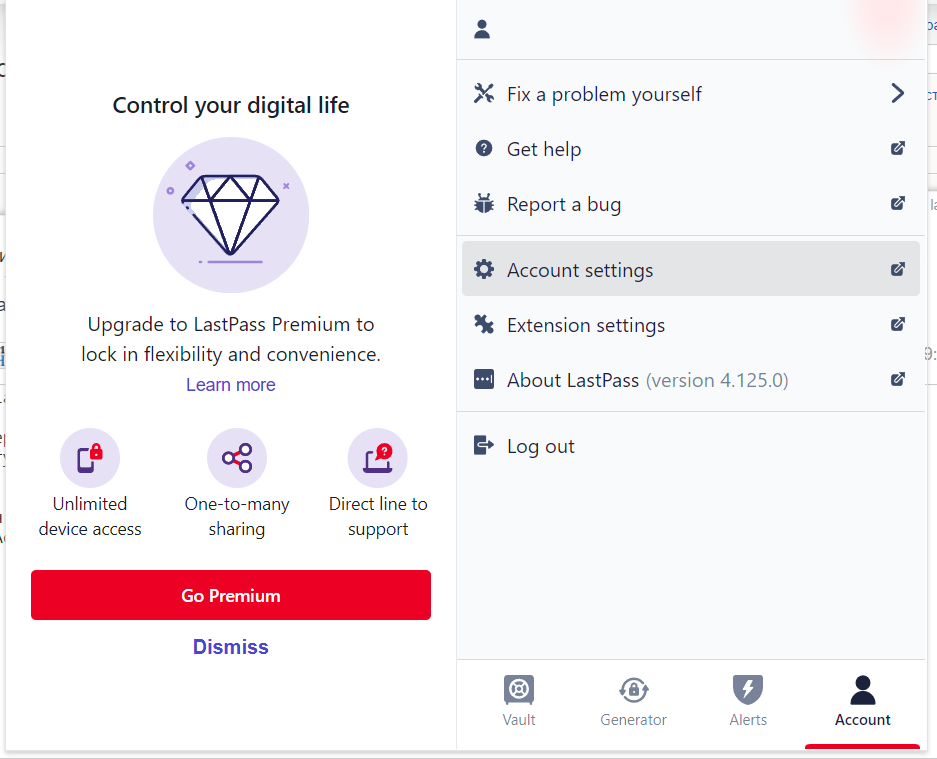Click the Extension settings puzzle icon
937x759 pixels.
[x=484, y=325]
